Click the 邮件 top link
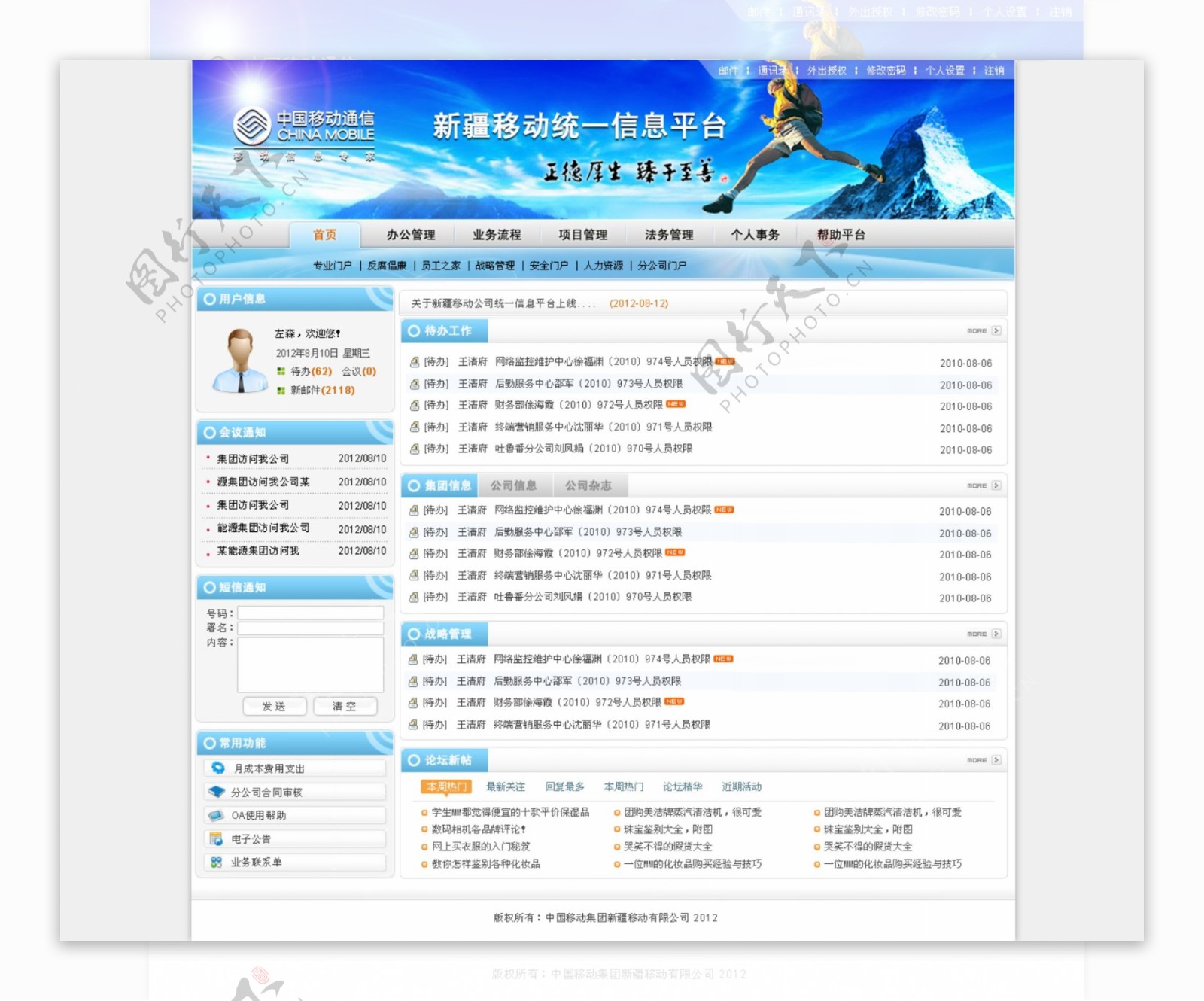 pos(728,71)
